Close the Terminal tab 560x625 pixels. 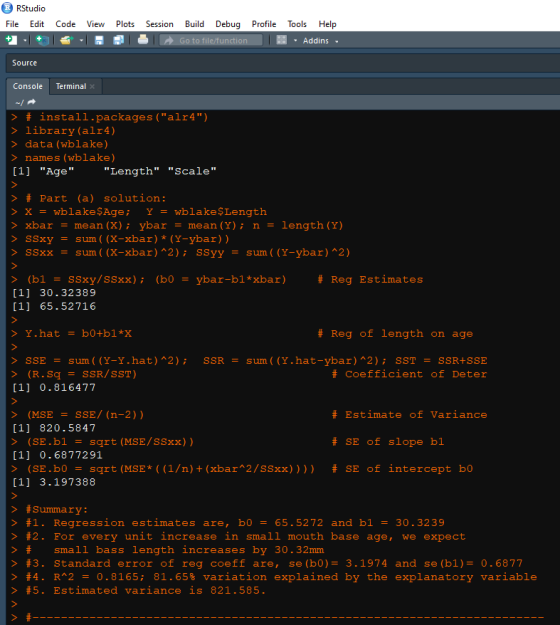(92, 86)
